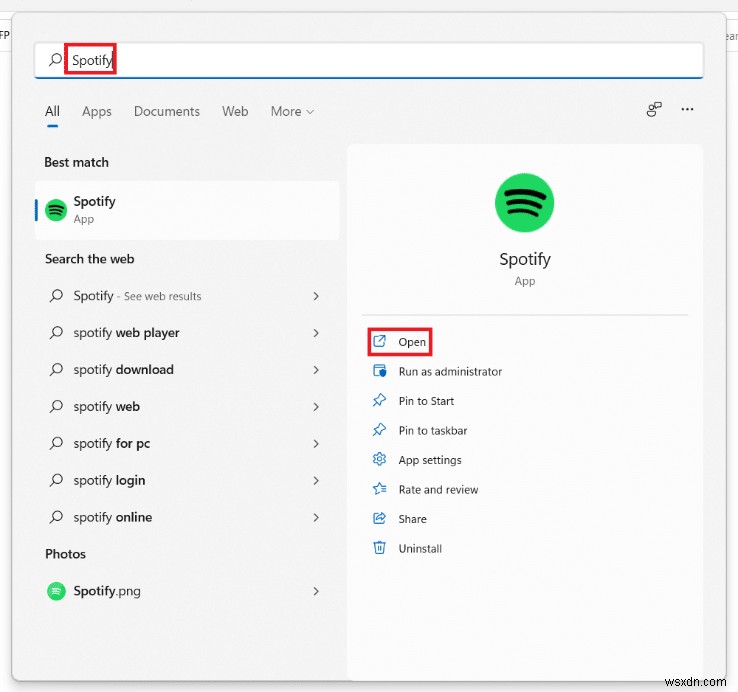Open the Spotify.png file name
The width and height of the screenshot is (738, 692).
[x=107, y=591]
